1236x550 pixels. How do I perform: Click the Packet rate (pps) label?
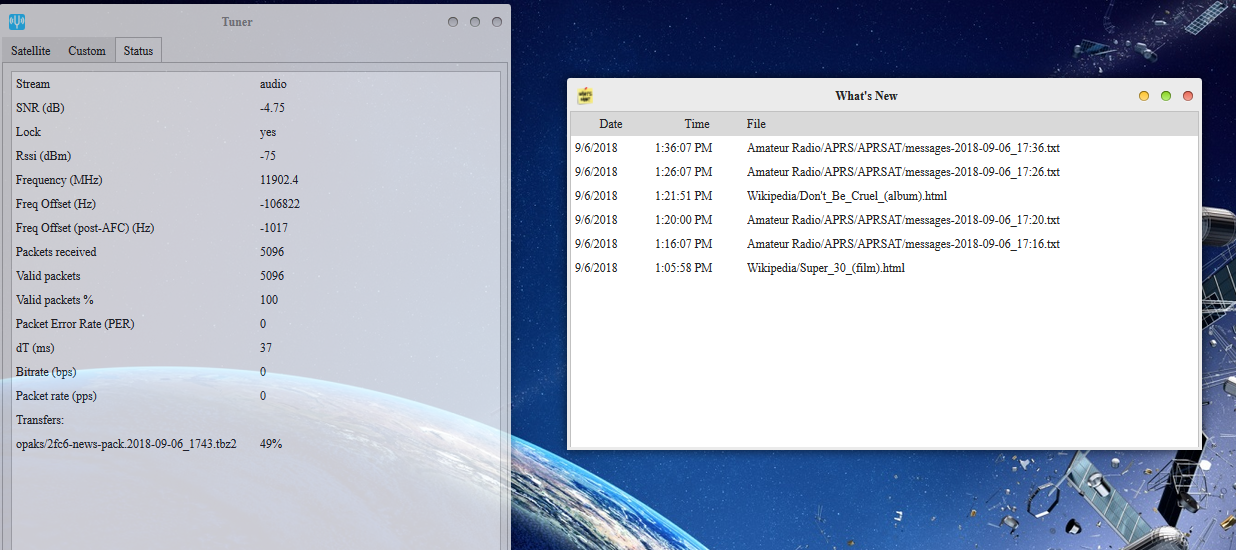click(56, 396)
